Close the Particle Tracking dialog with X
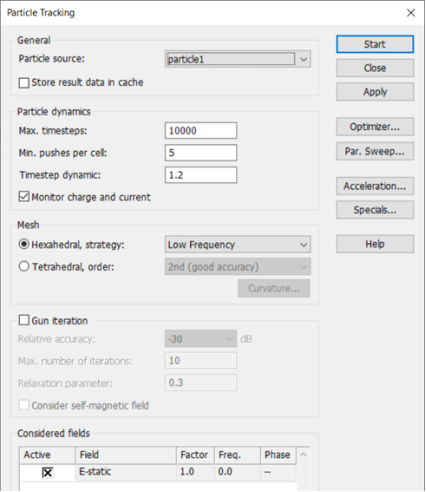The height and width of the screenshot is (492, 426). (x=411, y=13)
